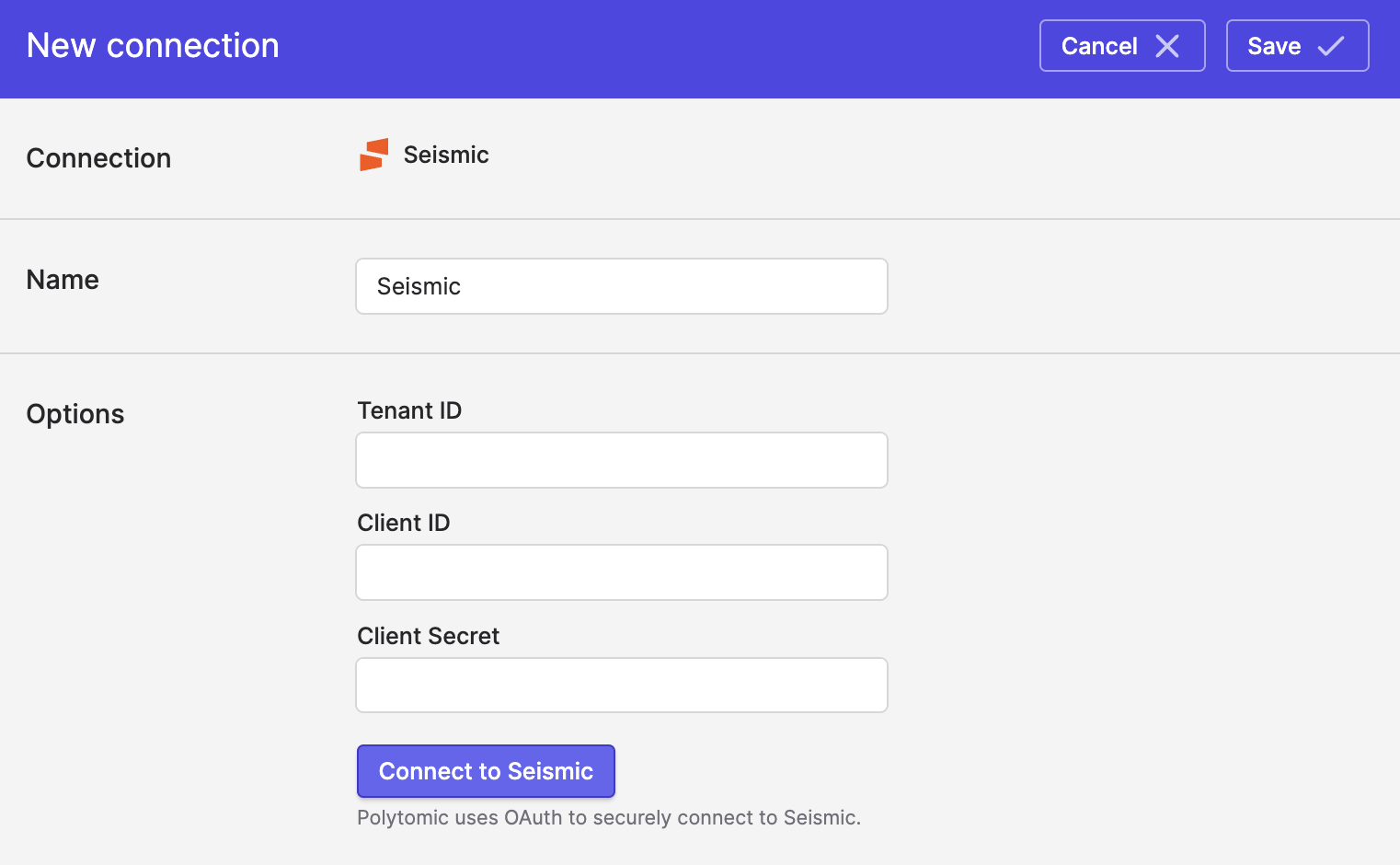Click the Client ID field label
Image resolution: width=1400 pixels, height=865 pixels.
(x=404, y=523)
